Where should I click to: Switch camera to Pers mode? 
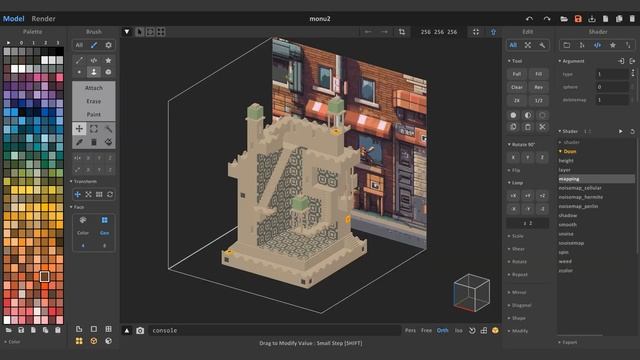[410, 331]
